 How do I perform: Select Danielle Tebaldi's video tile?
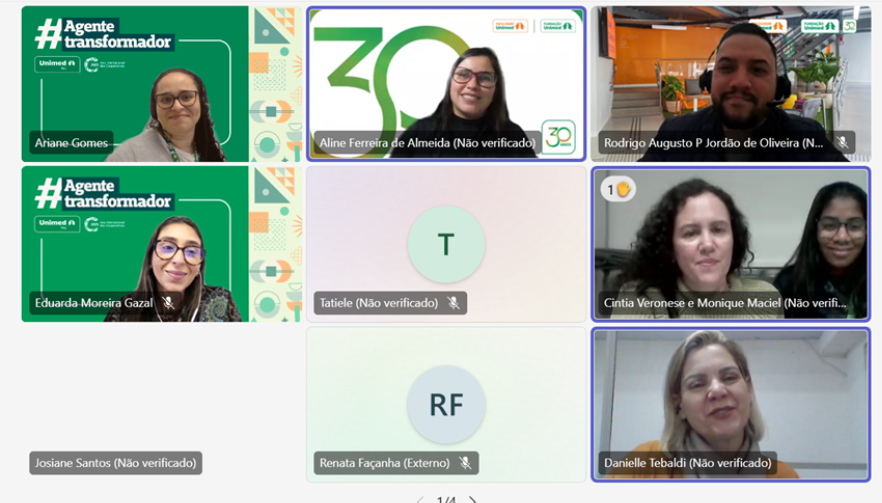731,405
